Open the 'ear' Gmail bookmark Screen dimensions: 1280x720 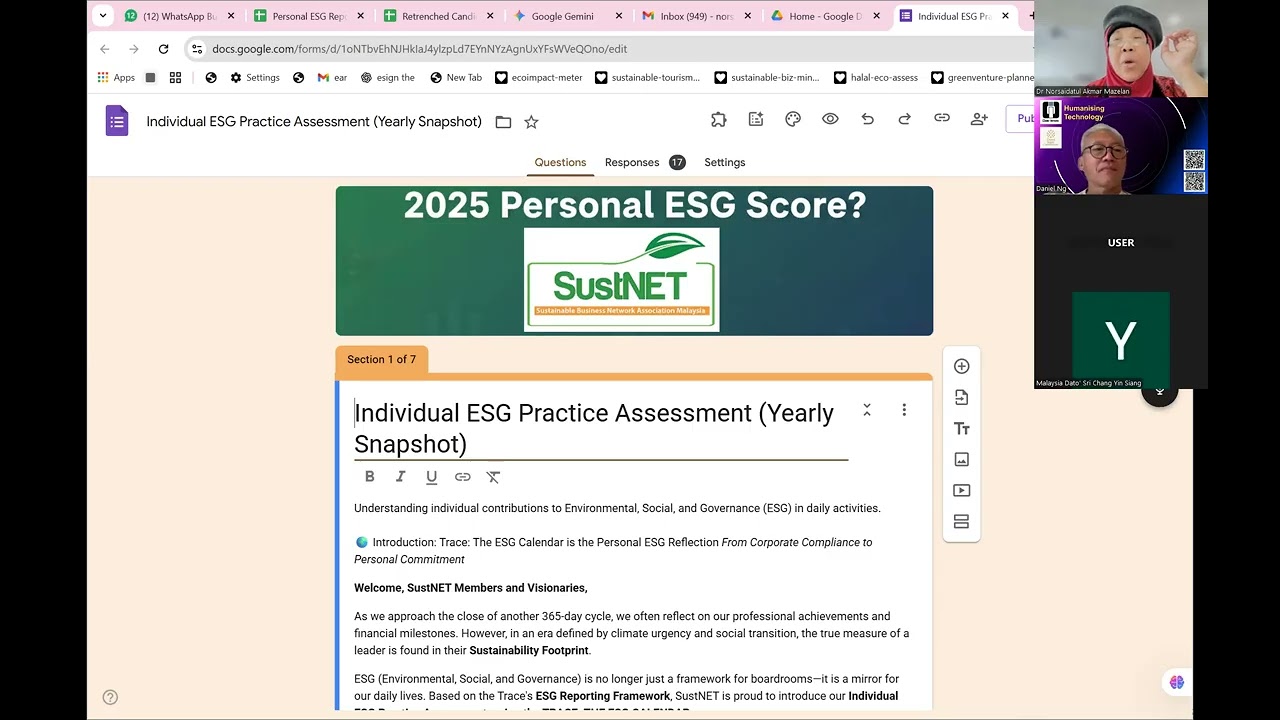pos(332,78)
